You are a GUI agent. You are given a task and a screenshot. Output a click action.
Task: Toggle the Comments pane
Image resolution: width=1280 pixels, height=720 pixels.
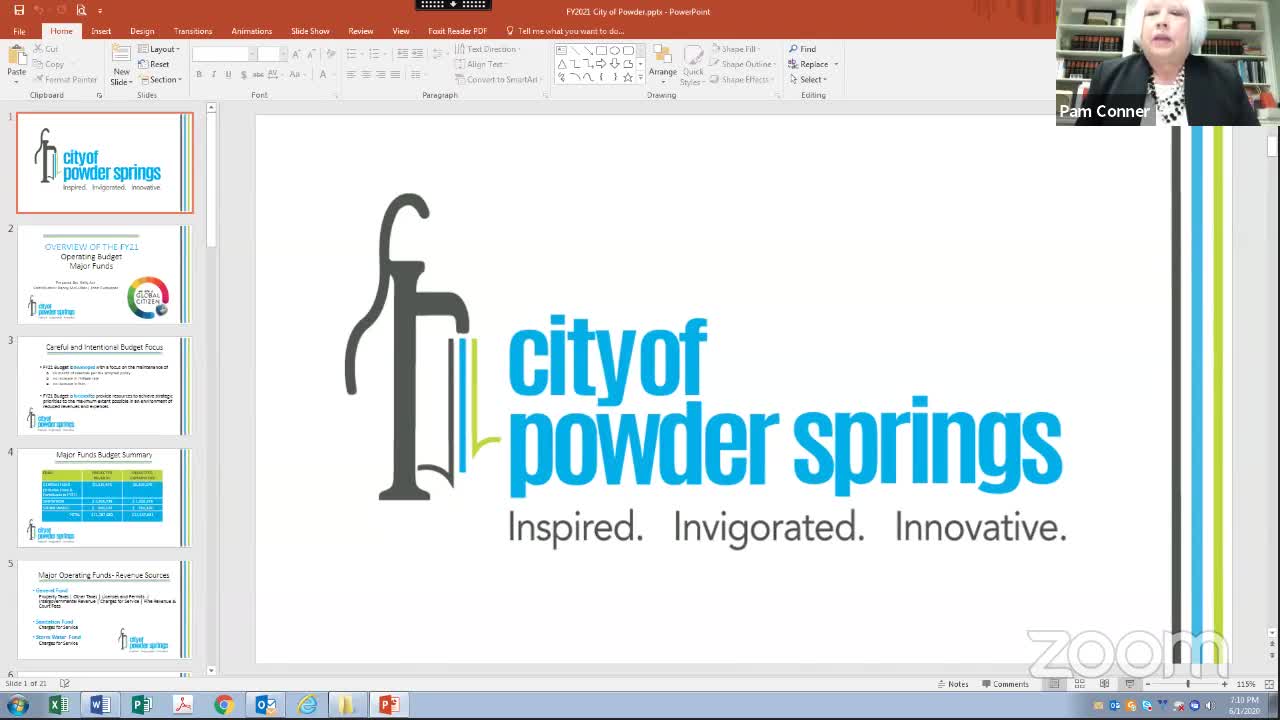click(x=1004, y=684)
